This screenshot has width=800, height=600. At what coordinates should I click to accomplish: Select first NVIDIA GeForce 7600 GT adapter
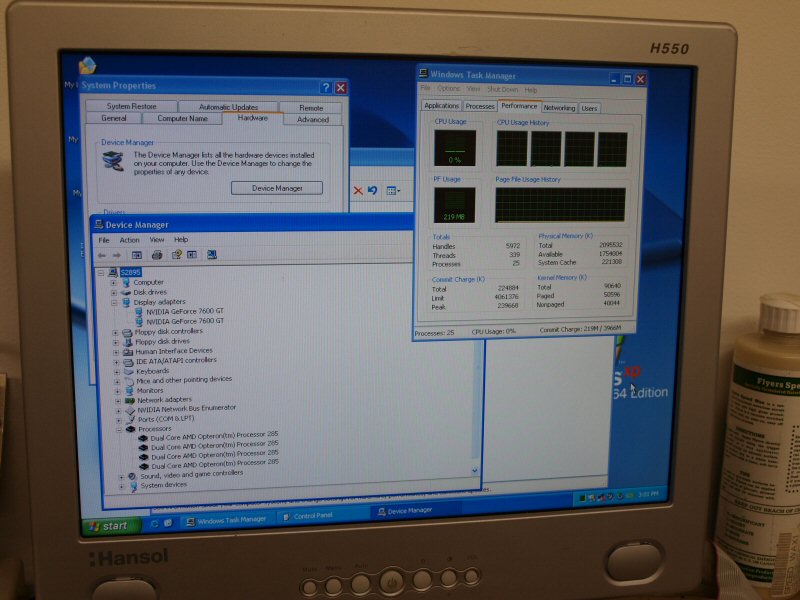(x=185, y=311)
